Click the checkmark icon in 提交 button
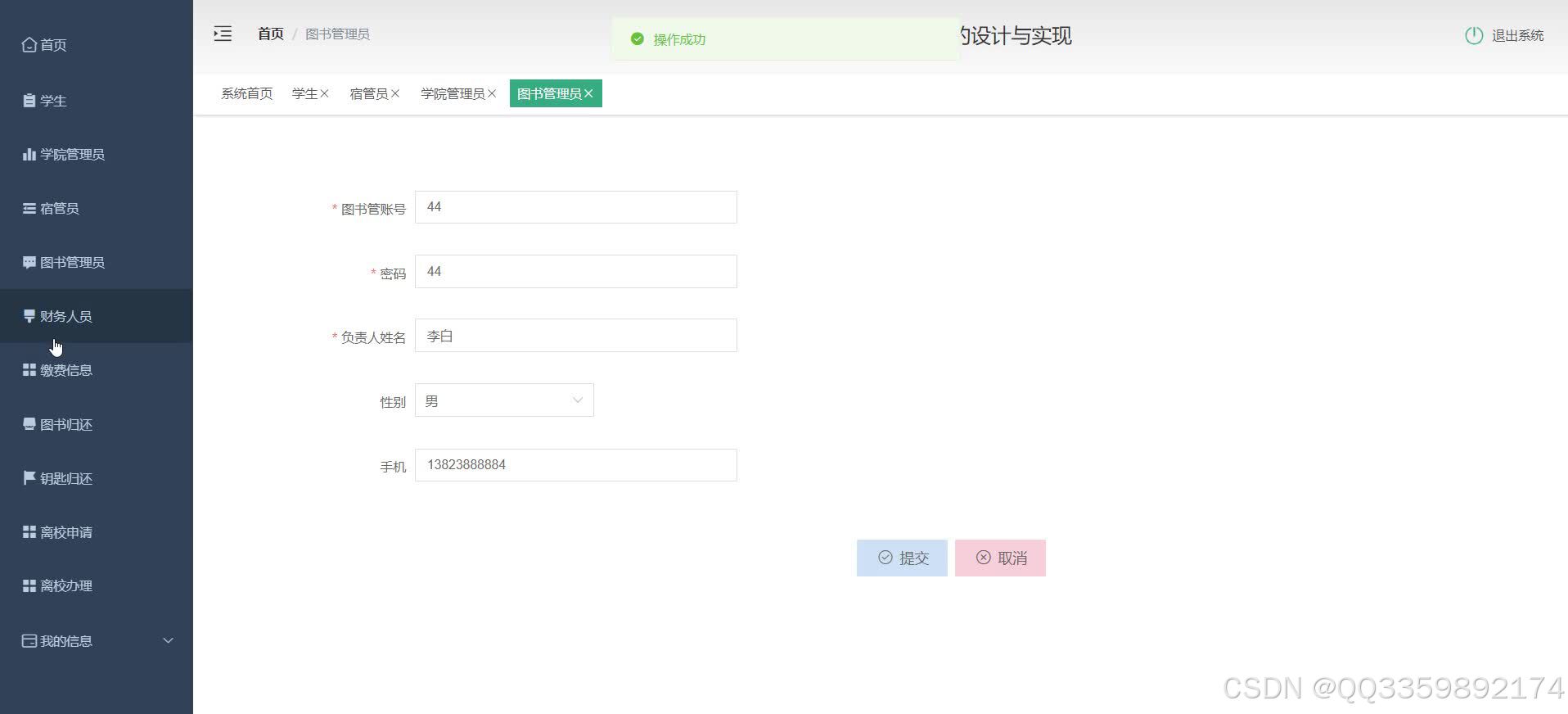This screenshot has height=714, width=1568. (x=885, y=558)
